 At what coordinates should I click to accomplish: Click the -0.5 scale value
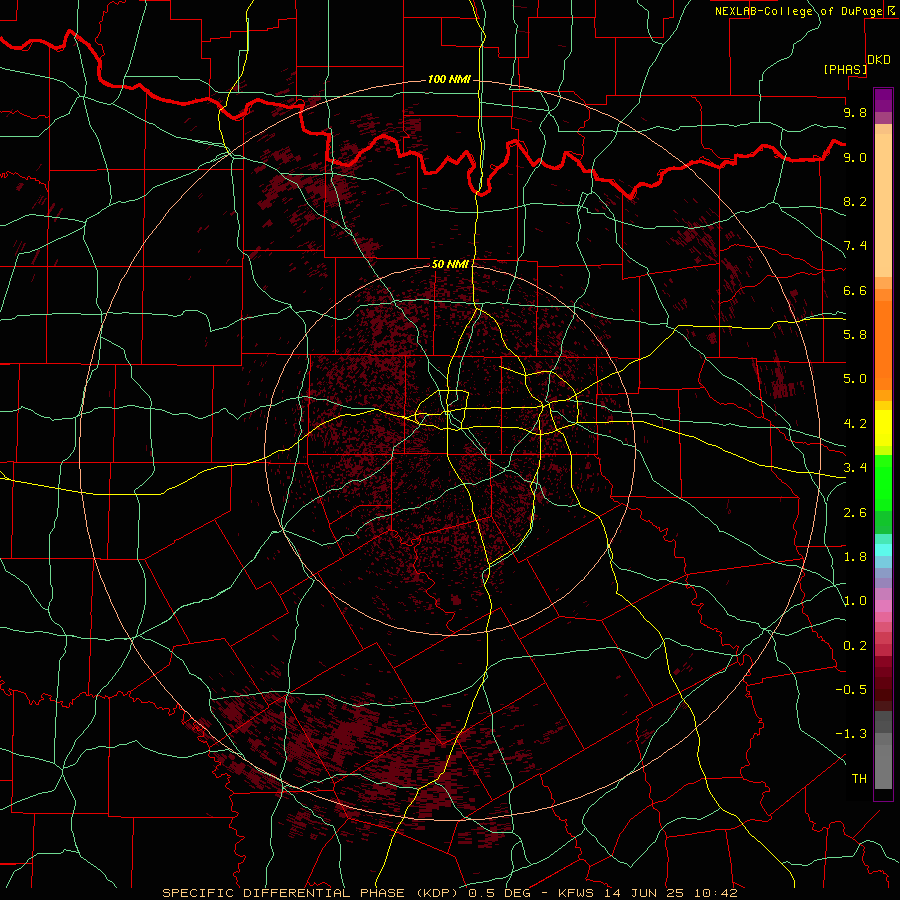point(851,690)
